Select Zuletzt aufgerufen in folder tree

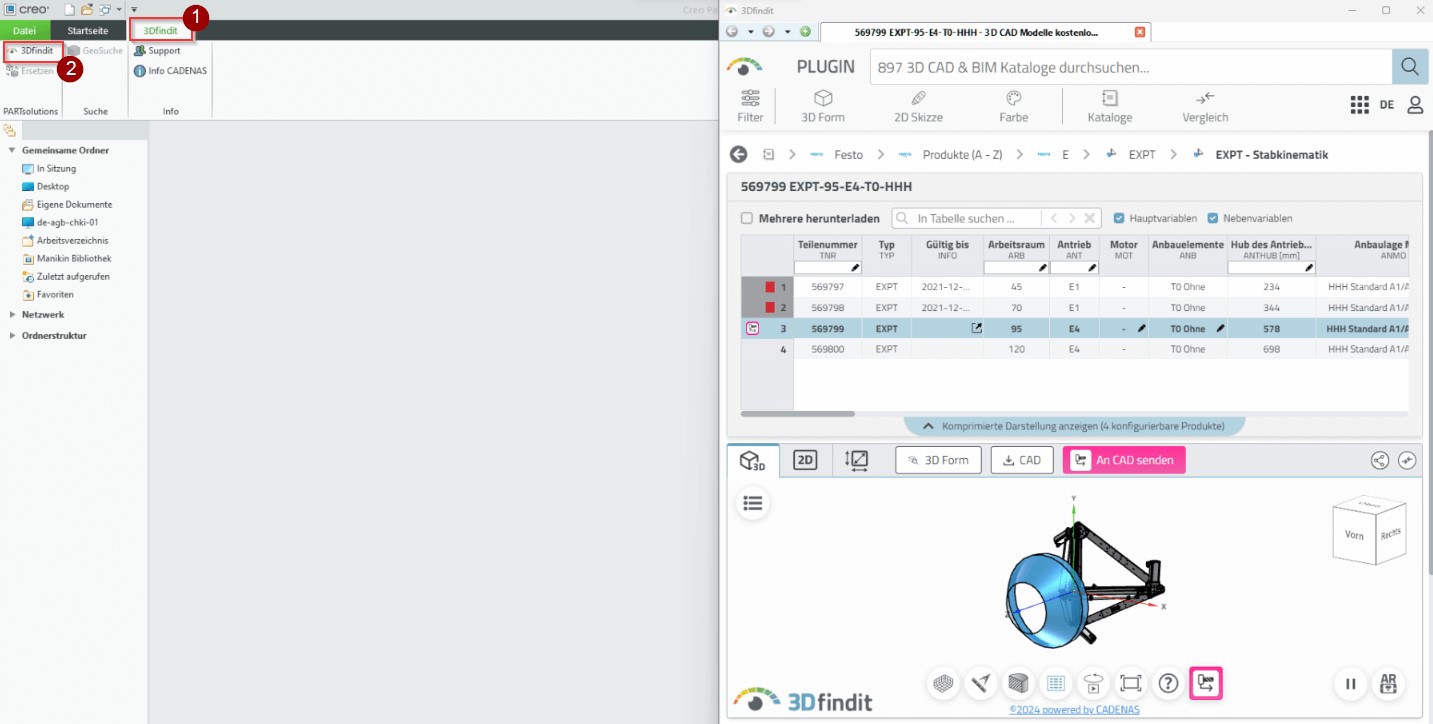(x=66, y=276)
